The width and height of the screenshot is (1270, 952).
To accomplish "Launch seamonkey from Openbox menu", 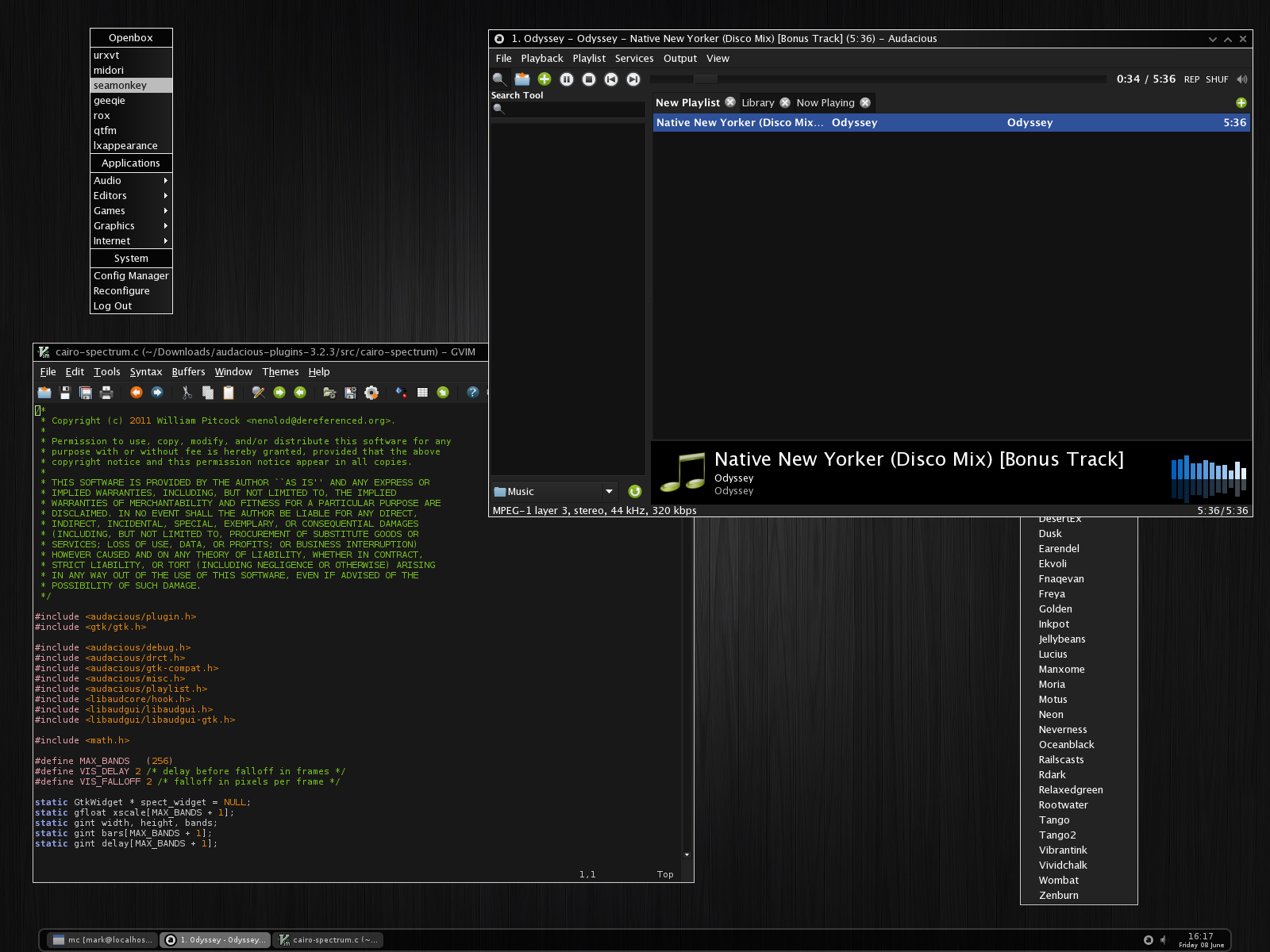I will (x=131, y=85).
